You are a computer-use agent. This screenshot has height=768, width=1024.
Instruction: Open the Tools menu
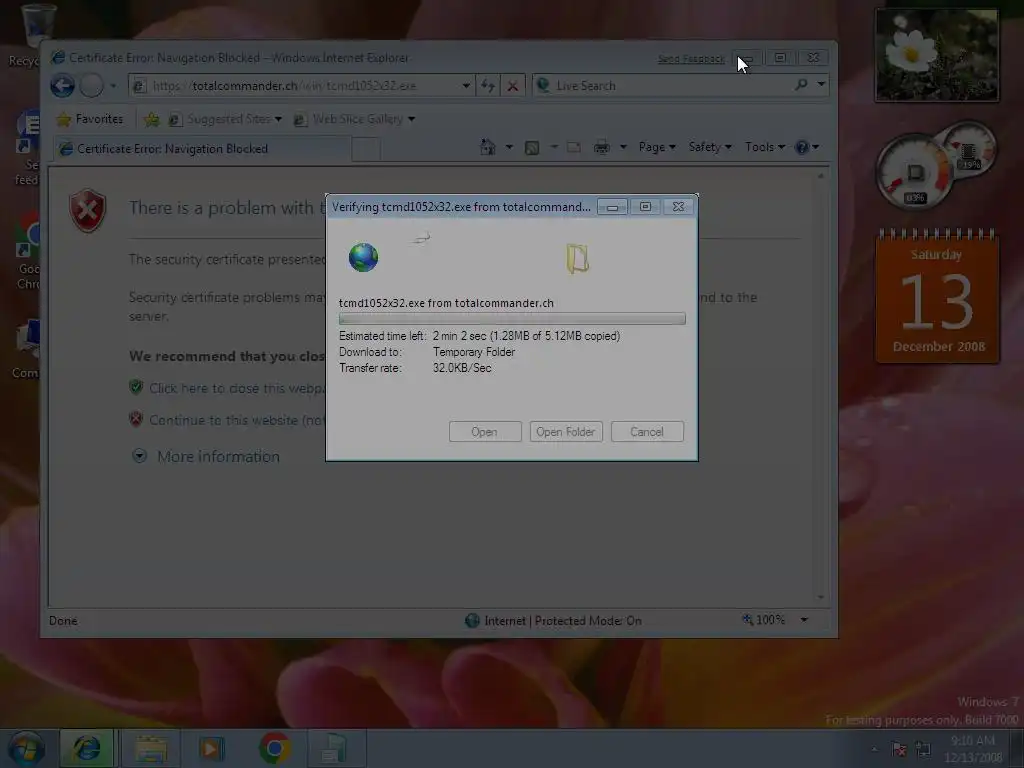pos(765,147)
